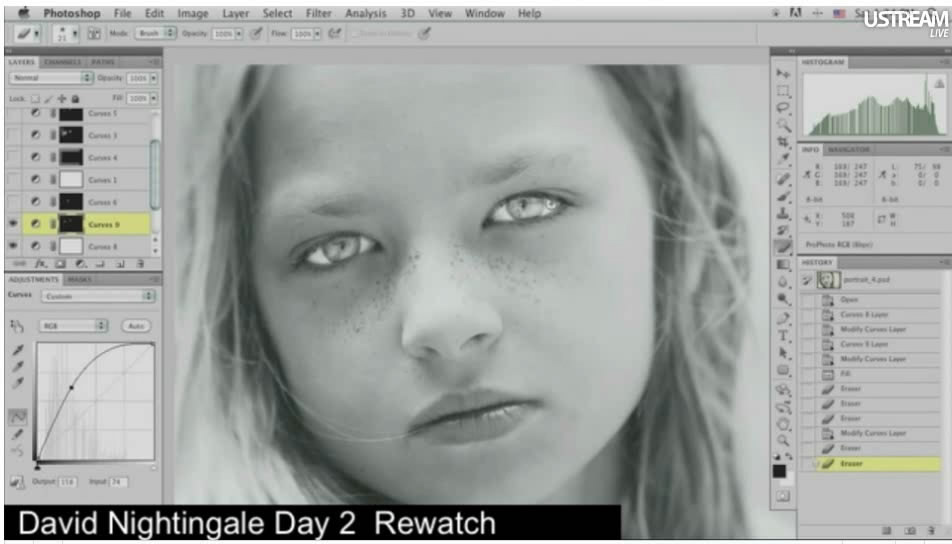Open the layer Fill slider arrow
The image size is (952, 544).
(154, 98)
